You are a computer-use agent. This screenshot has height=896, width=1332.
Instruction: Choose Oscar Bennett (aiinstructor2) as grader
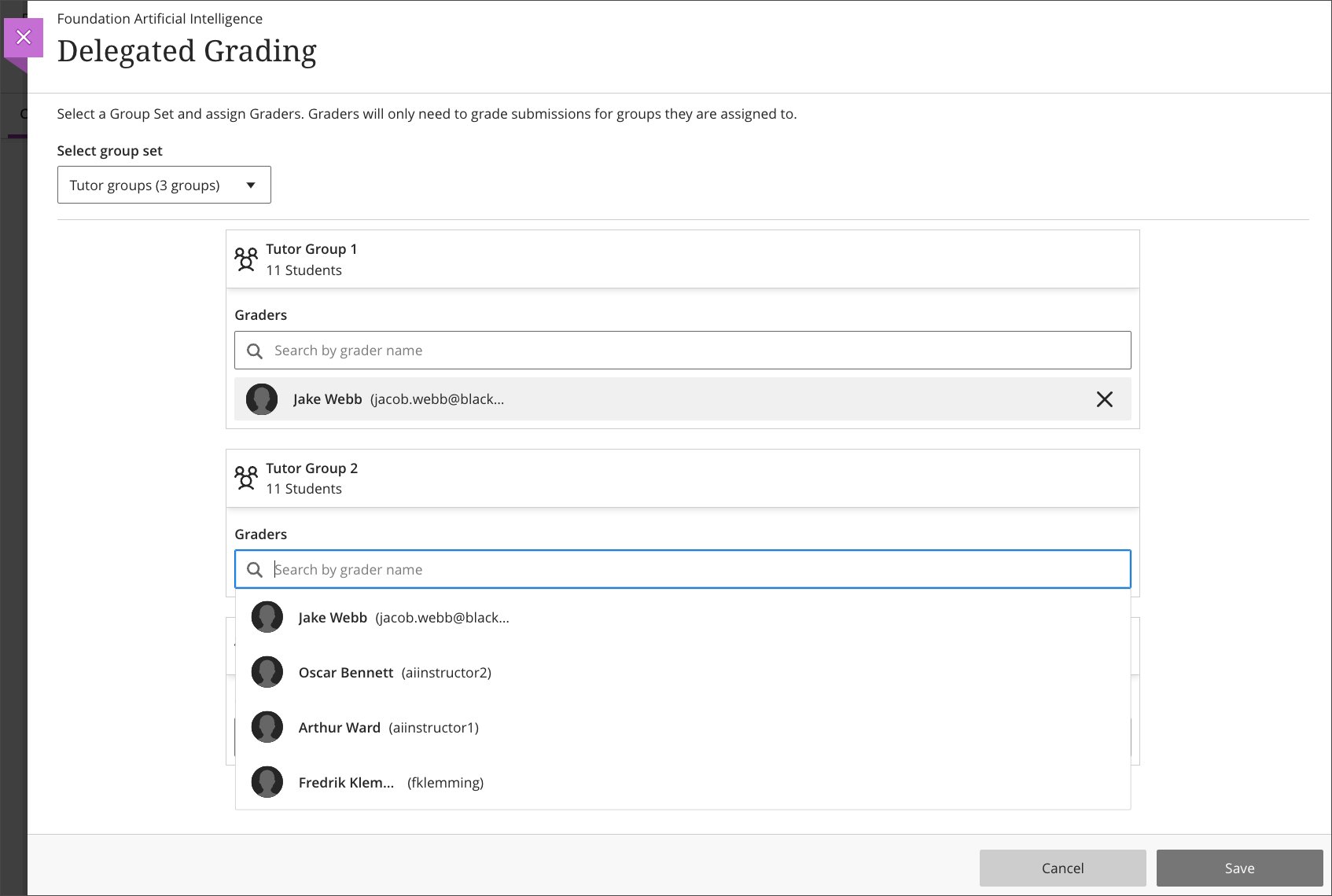pyautogui.click(x=395, y=673)
